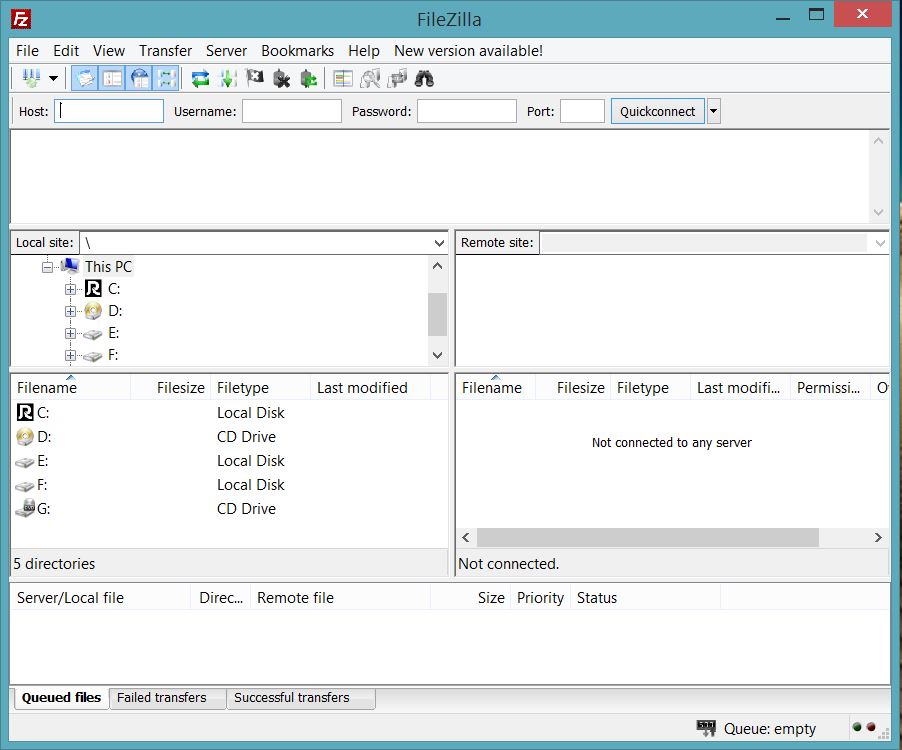Open the Transfer menu
This screenshot has height=750, width=902.
[x=165, y=51]
